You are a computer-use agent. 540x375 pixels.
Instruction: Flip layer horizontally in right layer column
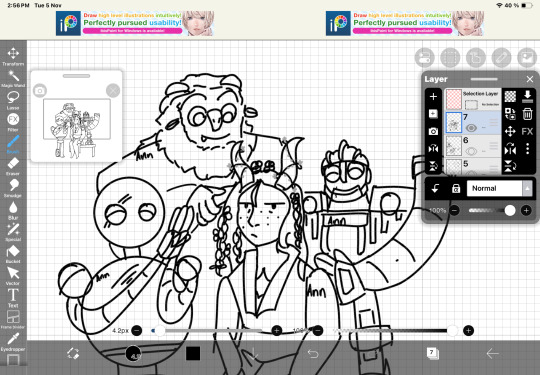tap(510, 149)
